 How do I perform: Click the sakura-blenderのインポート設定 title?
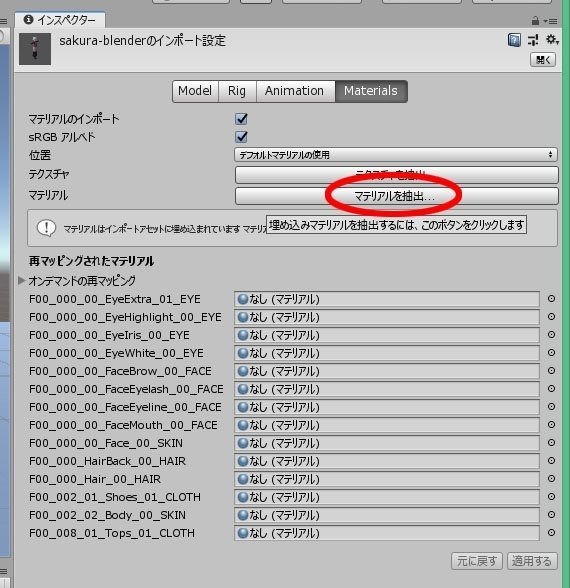pyautogui.click(x=142, y=40)
